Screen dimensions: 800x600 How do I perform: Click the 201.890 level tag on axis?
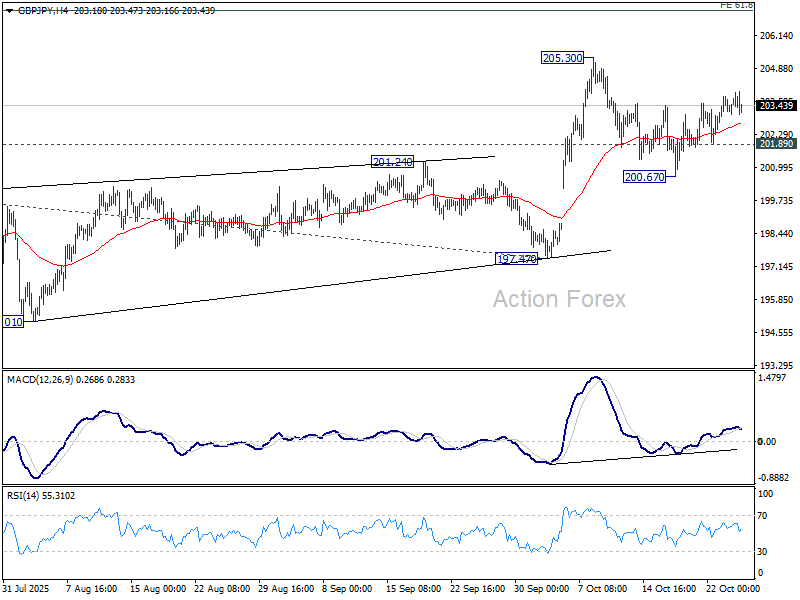(776, 144)
